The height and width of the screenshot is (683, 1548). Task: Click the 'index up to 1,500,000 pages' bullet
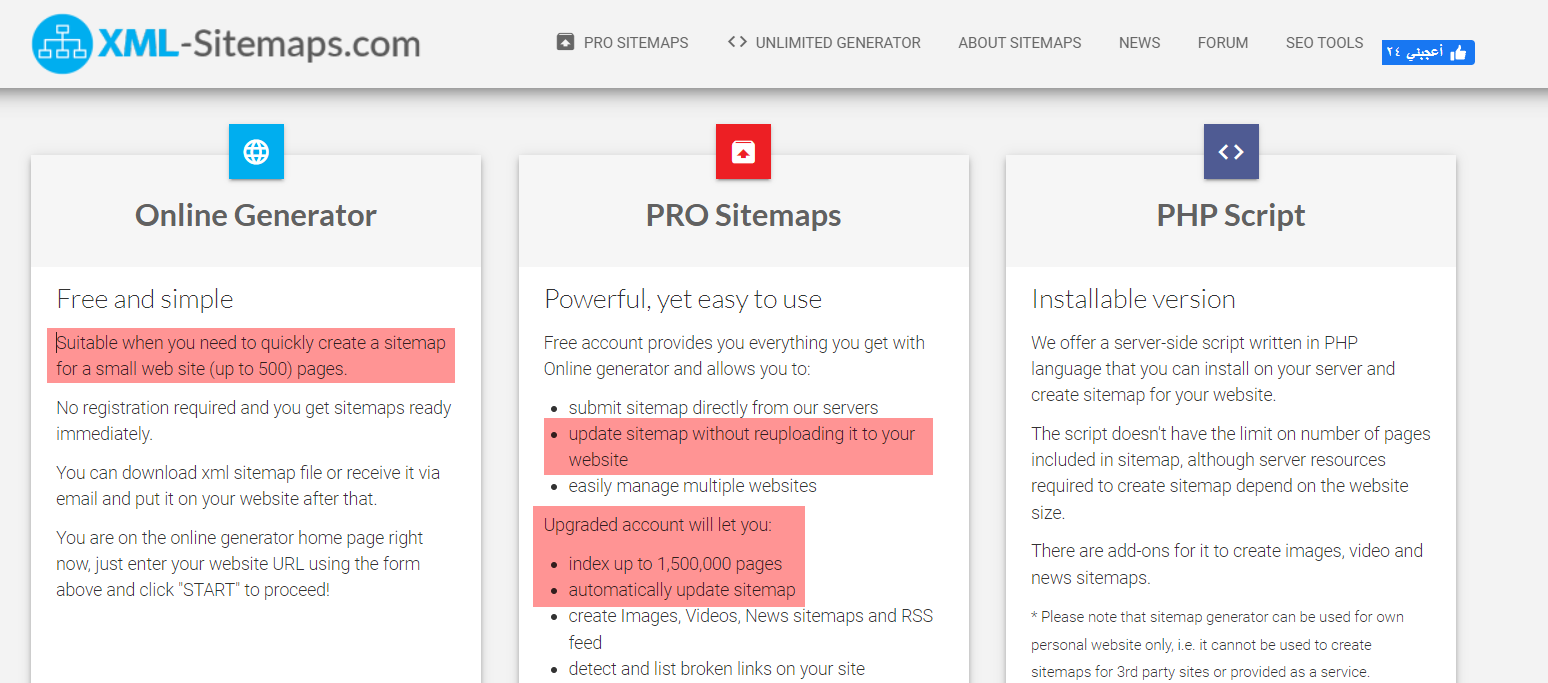tap(675, 564)
